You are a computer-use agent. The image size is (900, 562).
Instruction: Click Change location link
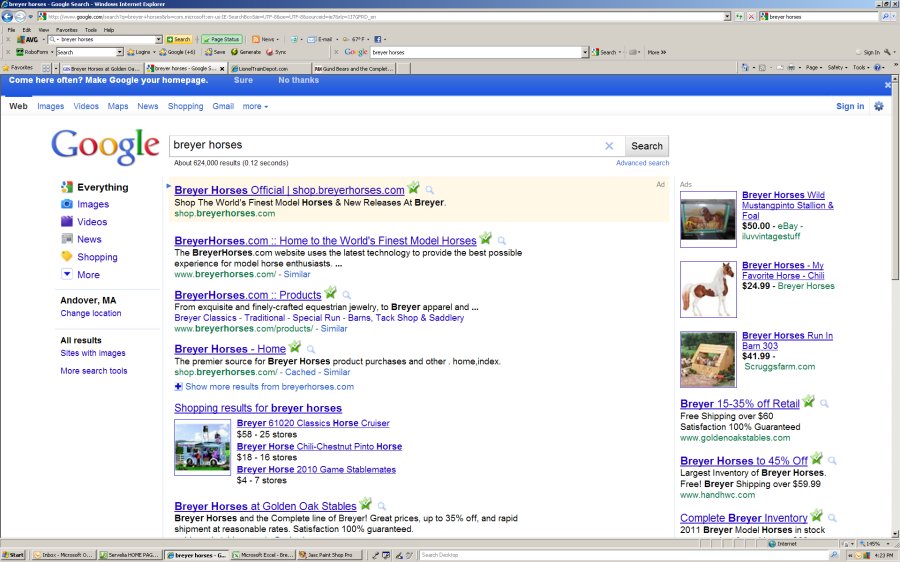click(91, 313)
